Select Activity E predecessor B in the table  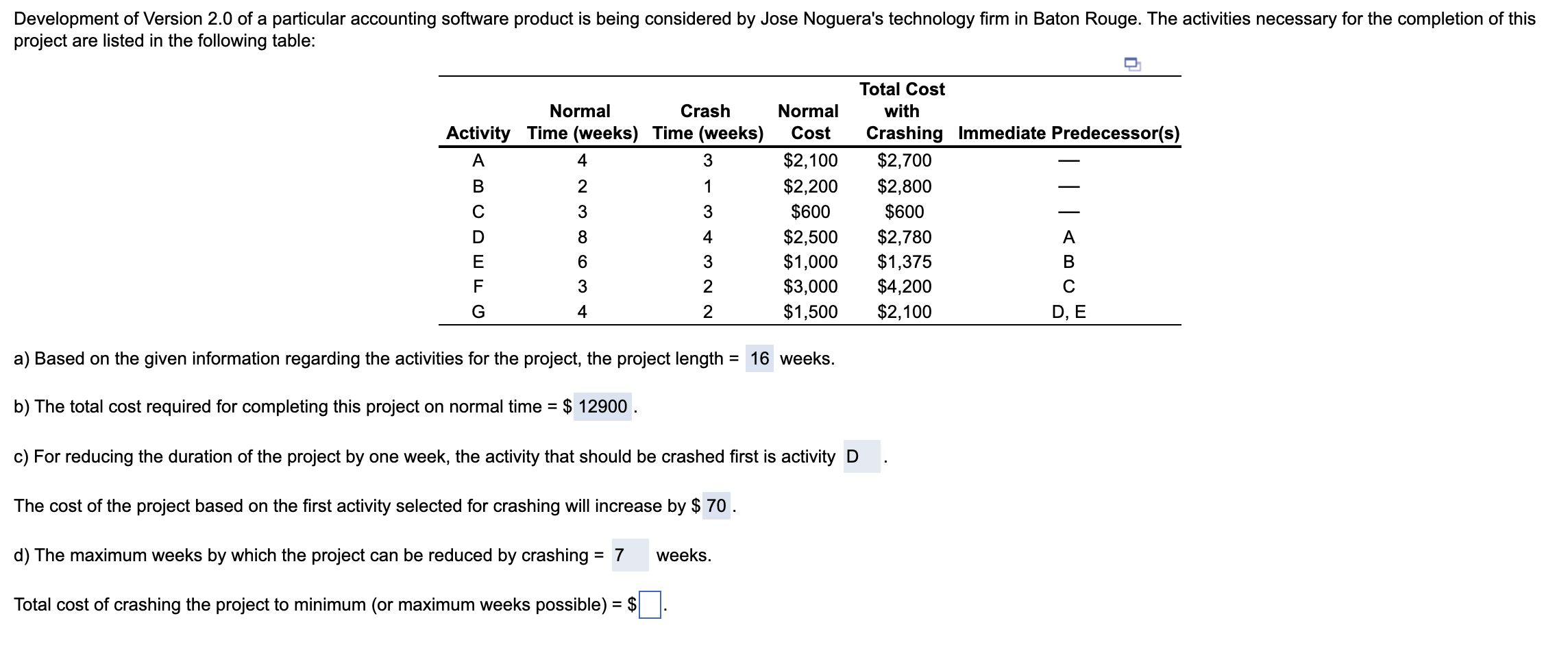1069,262
